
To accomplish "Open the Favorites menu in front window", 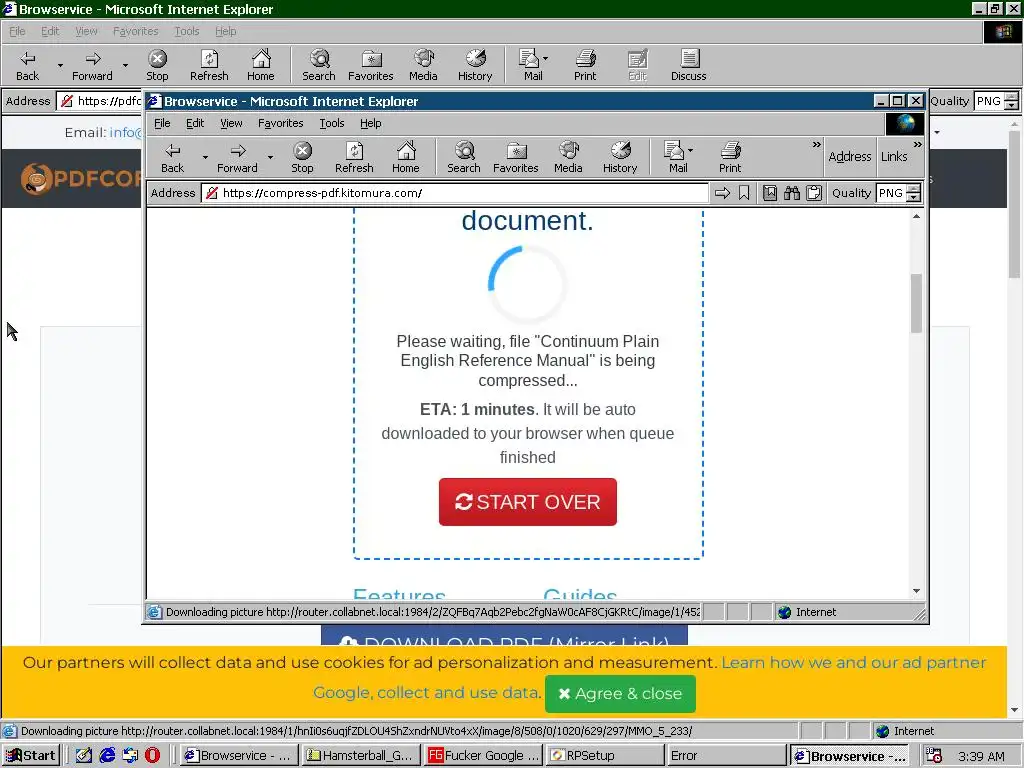I will 281,123.
